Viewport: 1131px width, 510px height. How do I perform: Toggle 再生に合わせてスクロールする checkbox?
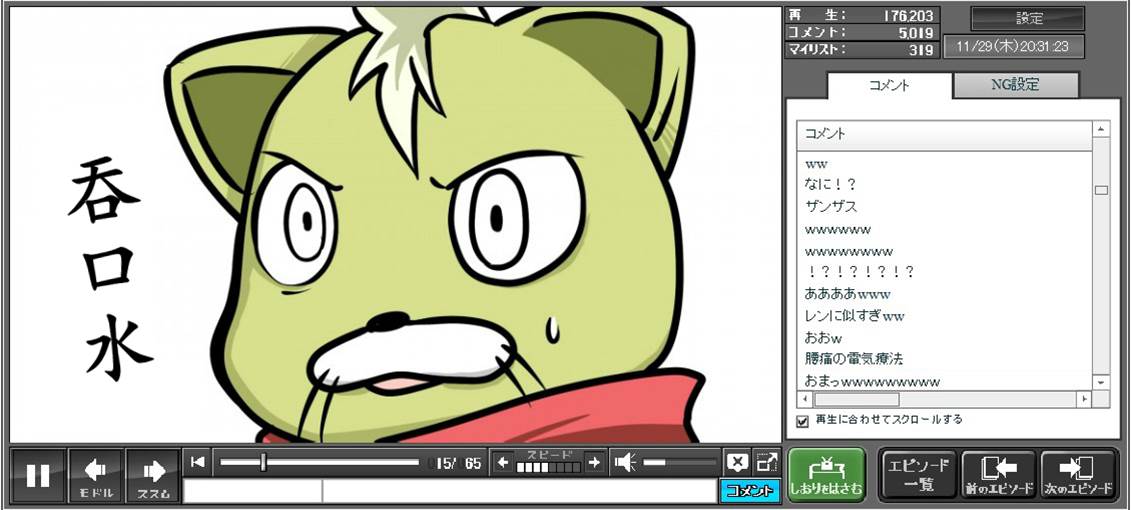pyautogui.click(x=802, y=421)
